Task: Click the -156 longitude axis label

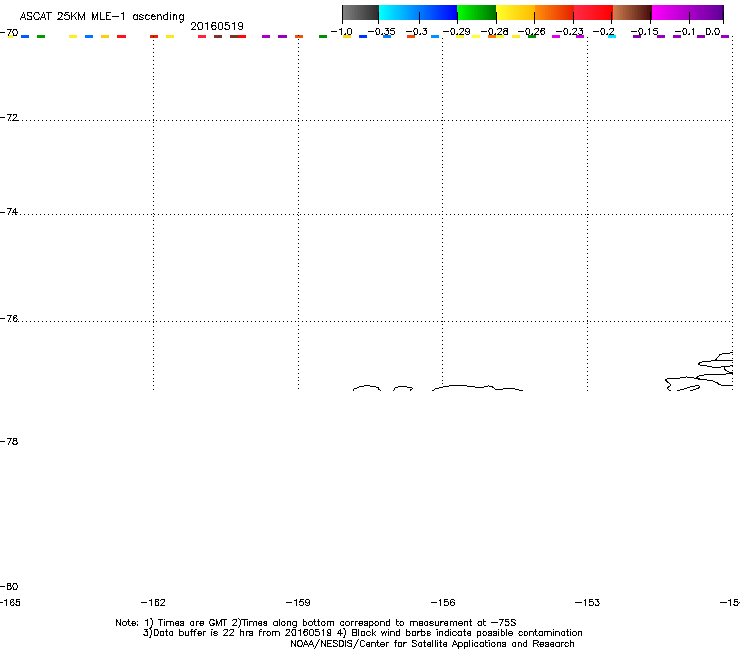Action: point(443,602)
